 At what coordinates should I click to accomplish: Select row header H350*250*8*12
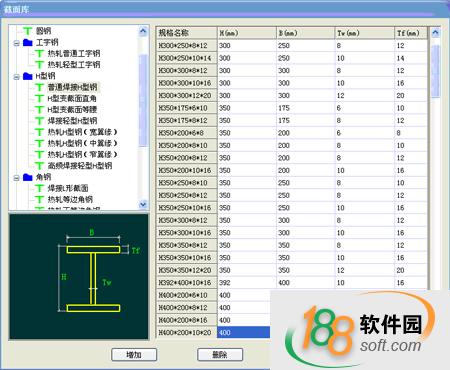pyautogui.click(x=186, y=195)
